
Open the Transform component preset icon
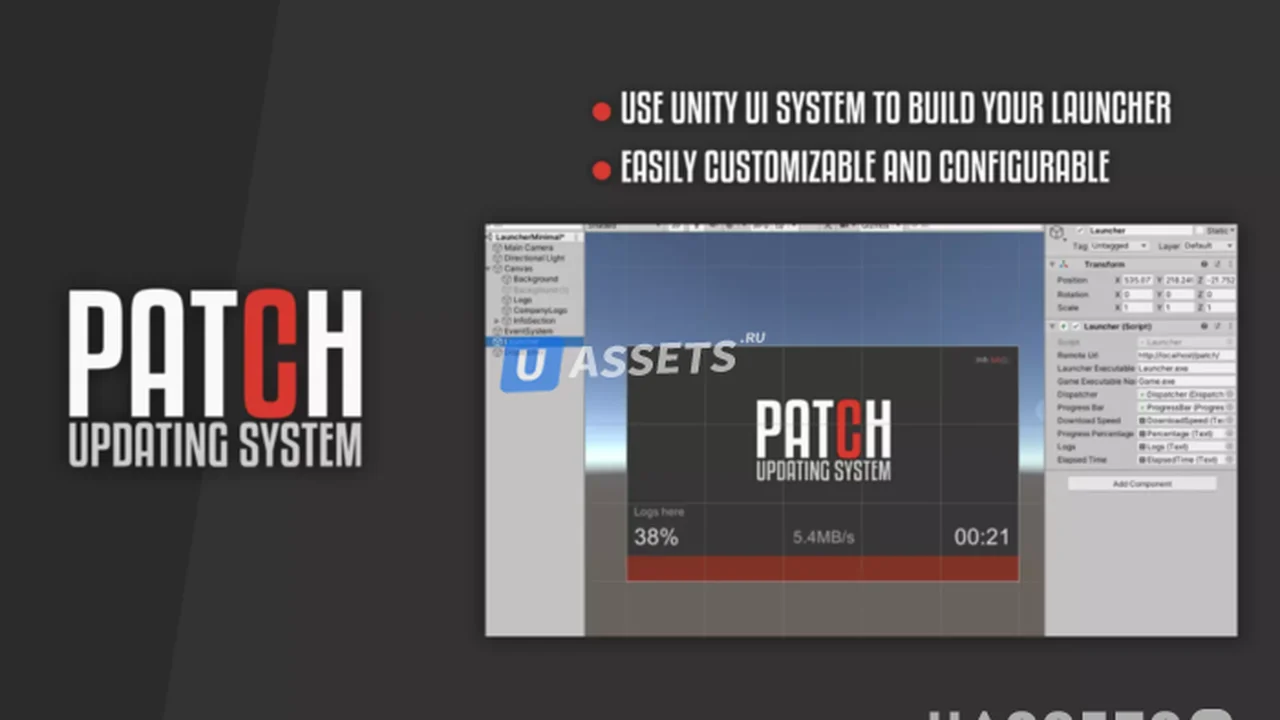point(1217,264)
